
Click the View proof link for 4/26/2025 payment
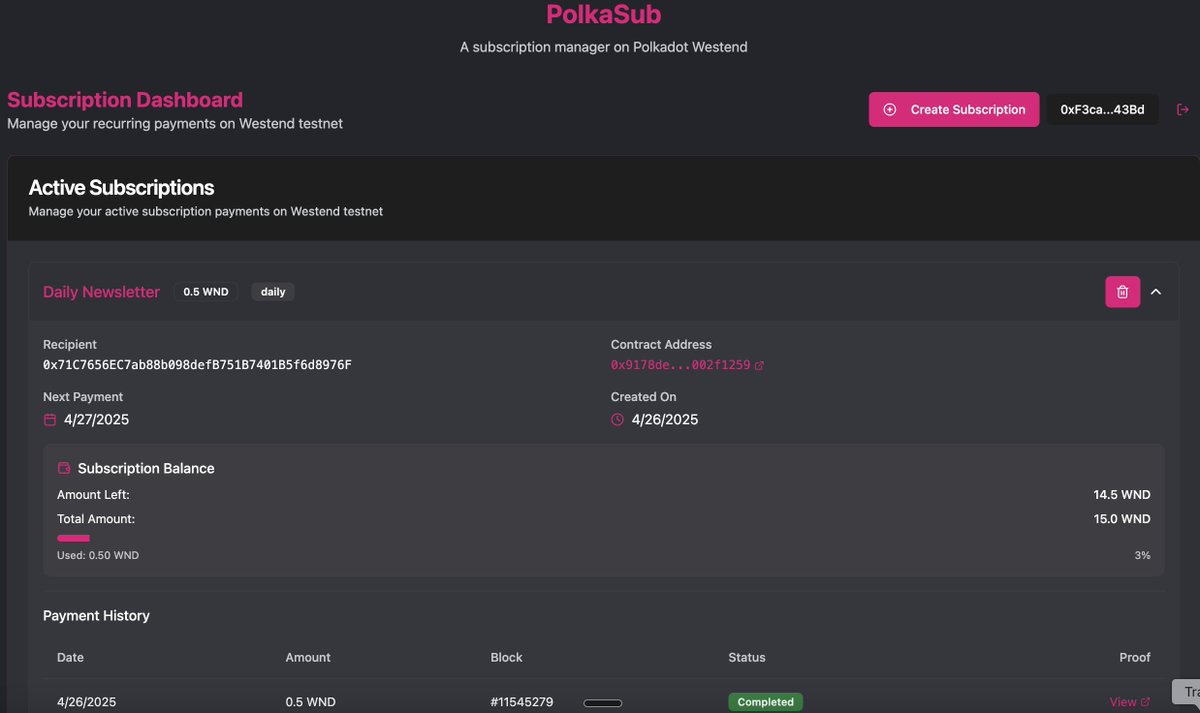coord(1130,702)
